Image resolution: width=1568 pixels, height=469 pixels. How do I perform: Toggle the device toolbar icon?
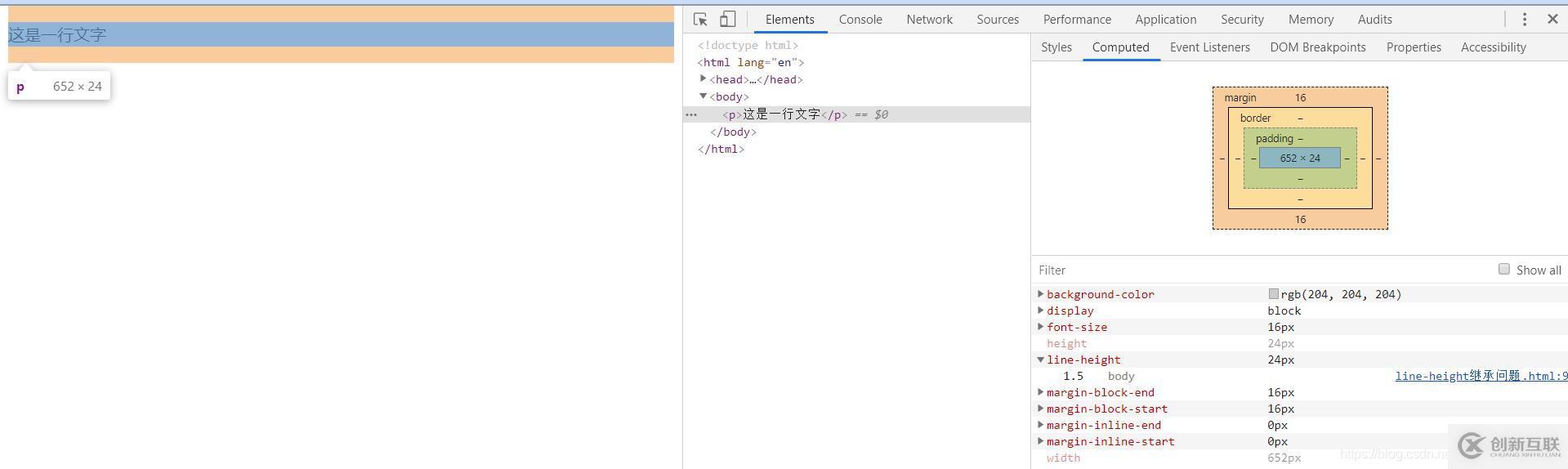pyautogui.click(x=727, y=19)
